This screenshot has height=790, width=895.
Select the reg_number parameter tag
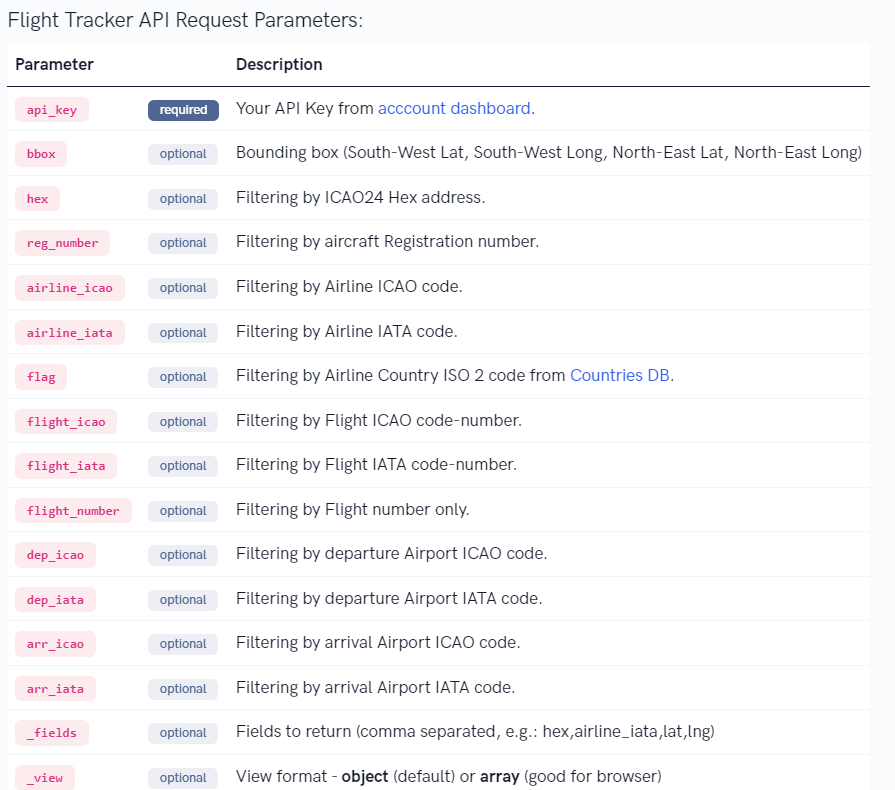pyautogui.click(x=62, y=243)
